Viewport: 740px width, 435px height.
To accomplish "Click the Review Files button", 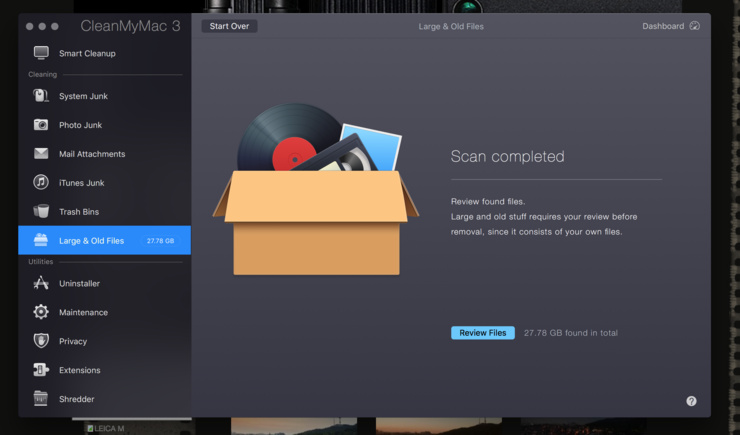I will pos(483,333).
